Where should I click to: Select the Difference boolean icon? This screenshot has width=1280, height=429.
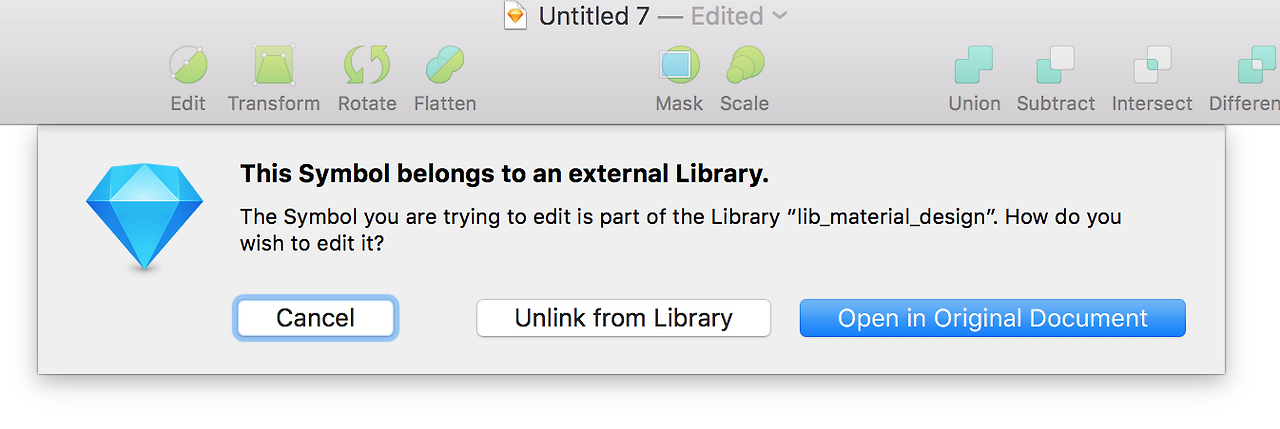[1257, 66]
